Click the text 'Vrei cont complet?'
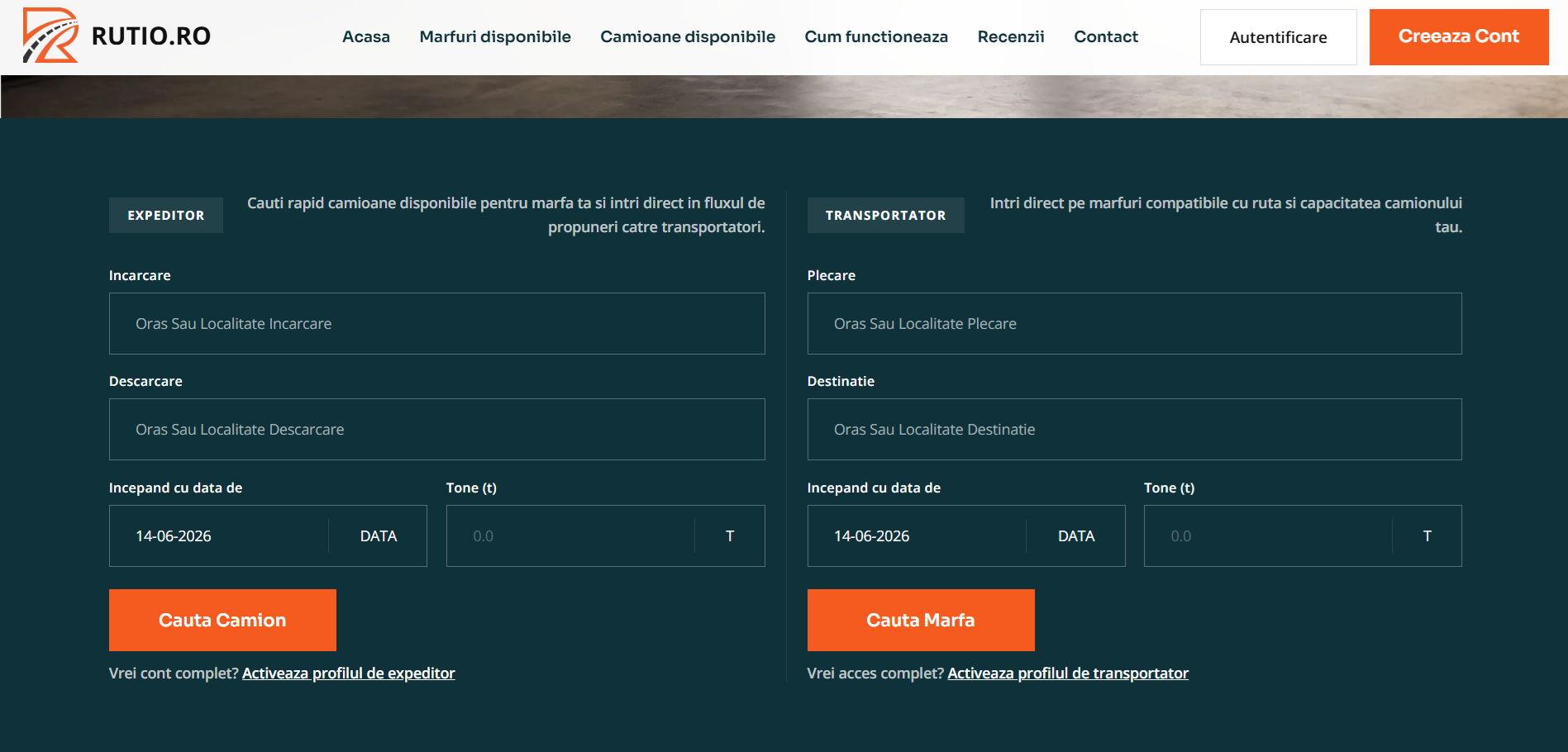1568x752 pixels. [x=174, y=673]
